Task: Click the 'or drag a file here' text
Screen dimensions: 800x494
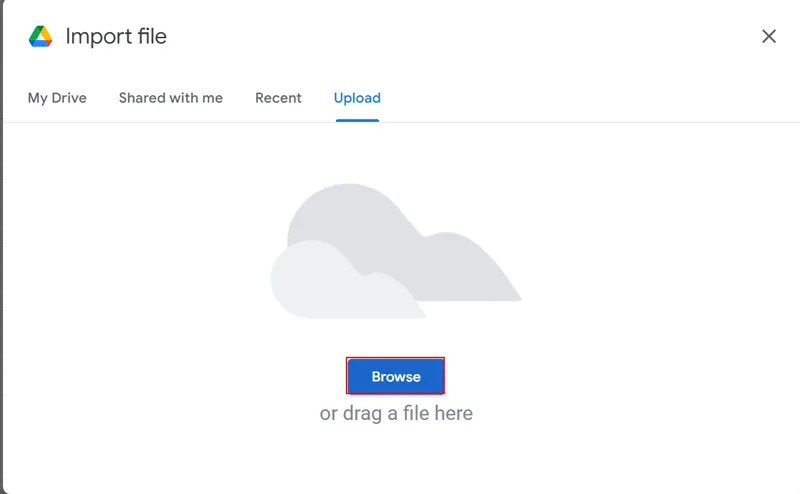Action: 396,413
